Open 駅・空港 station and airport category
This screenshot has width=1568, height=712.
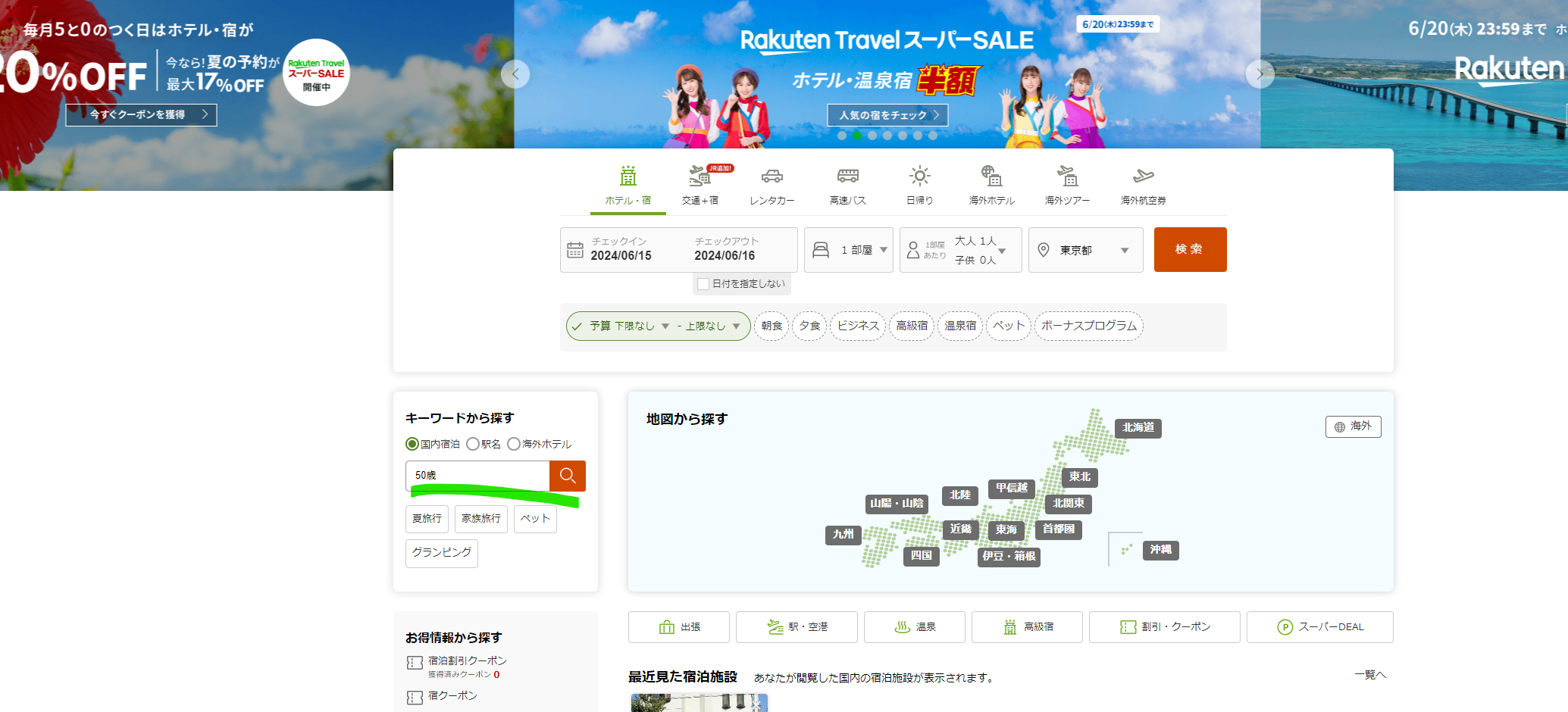point(797,627)
